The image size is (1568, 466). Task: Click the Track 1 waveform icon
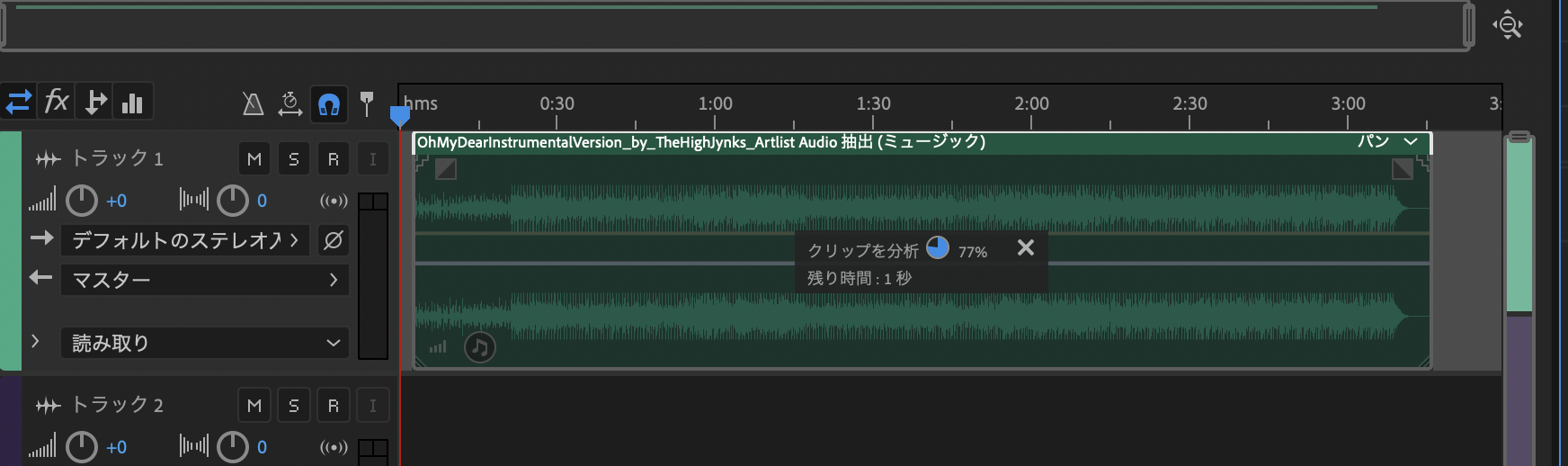48,159
